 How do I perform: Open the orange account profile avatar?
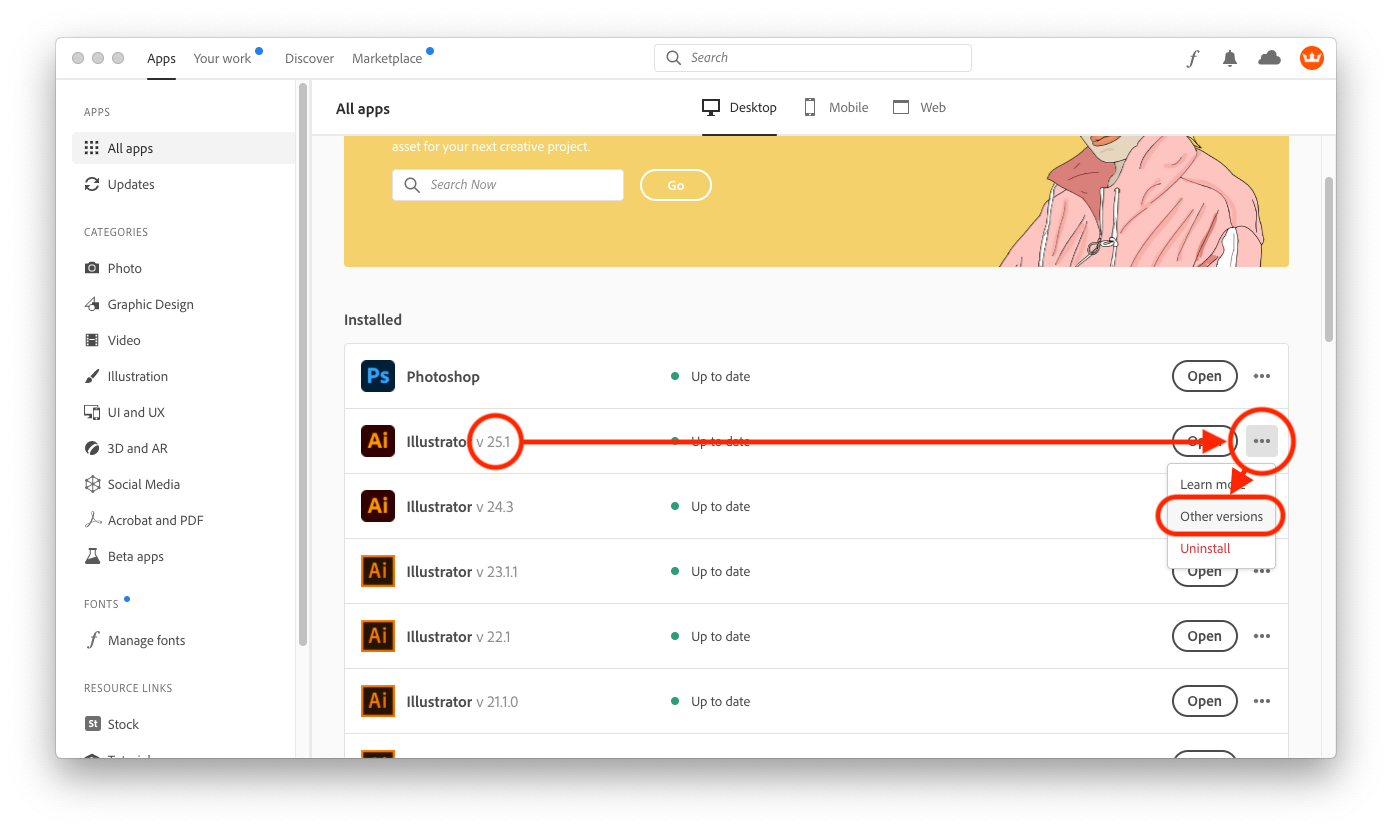click(x=1311, y=58)
